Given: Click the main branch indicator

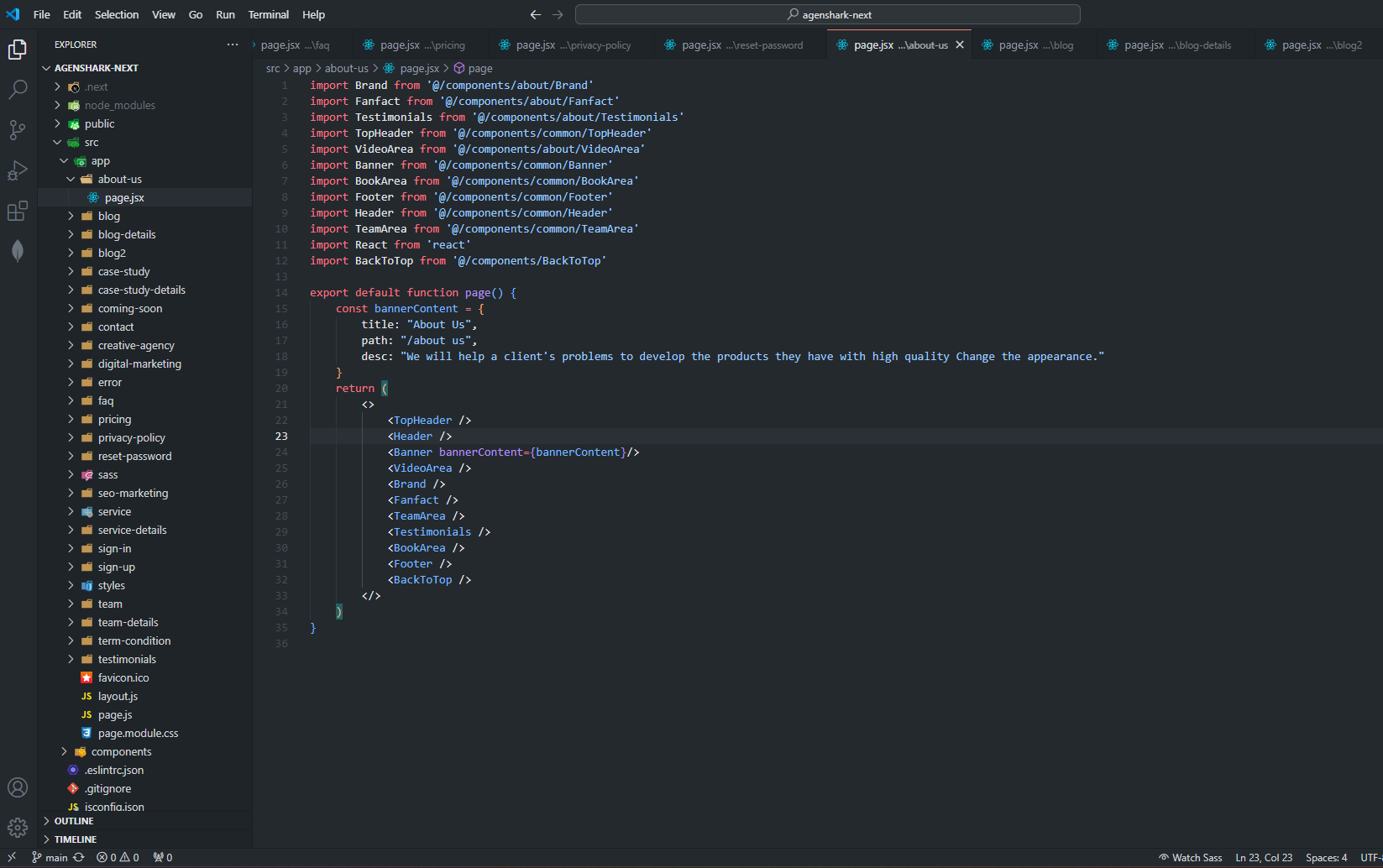Looking at the screenshot, I should 50,857.
